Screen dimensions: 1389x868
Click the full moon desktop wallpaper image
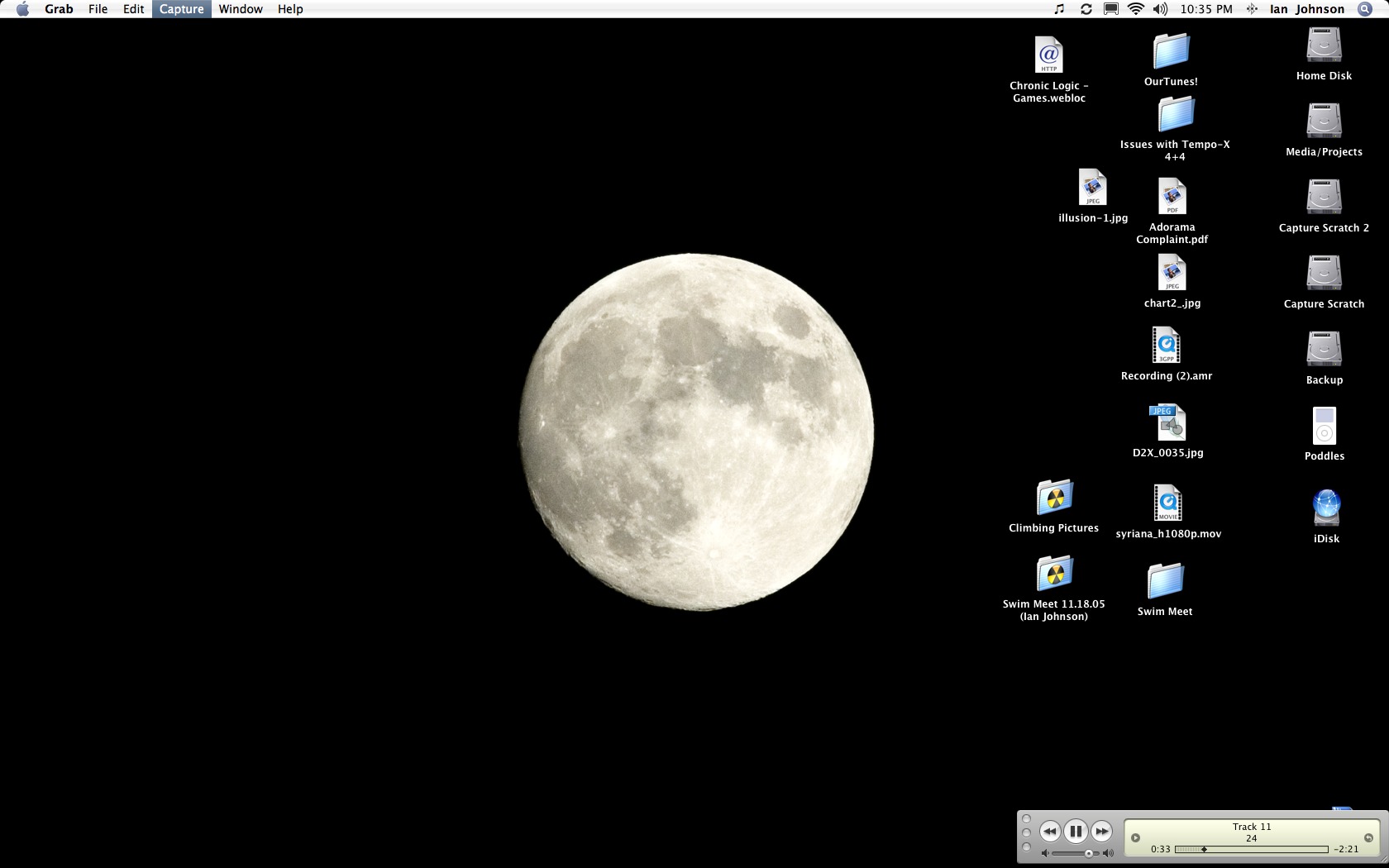coord(696,432)
